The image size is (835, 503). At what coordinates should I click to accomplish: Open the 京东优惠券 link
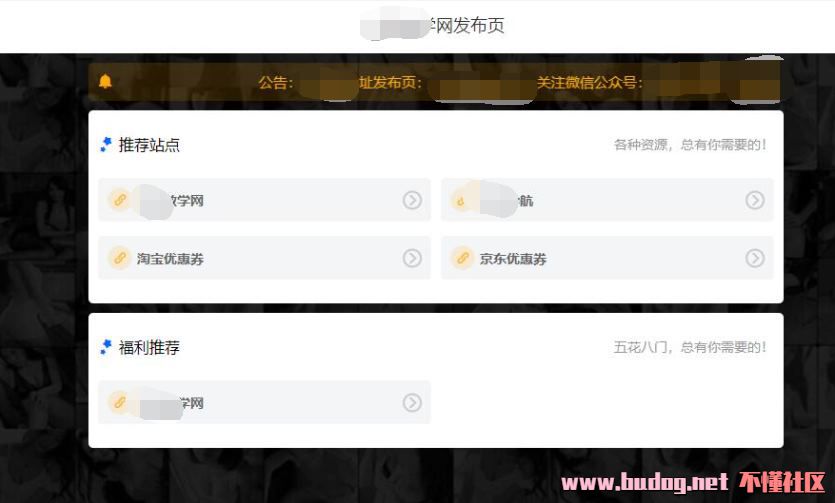(607, 258)
